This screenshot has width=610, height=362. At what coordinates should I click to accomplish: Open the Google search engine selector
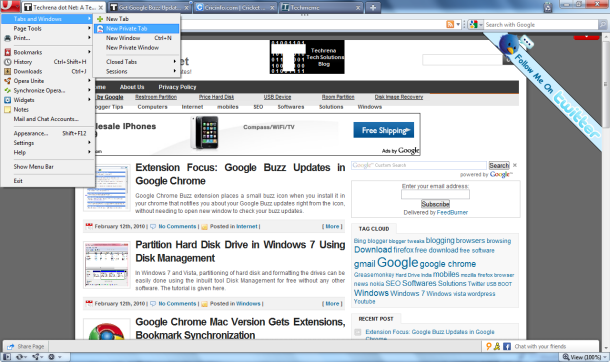475,24
